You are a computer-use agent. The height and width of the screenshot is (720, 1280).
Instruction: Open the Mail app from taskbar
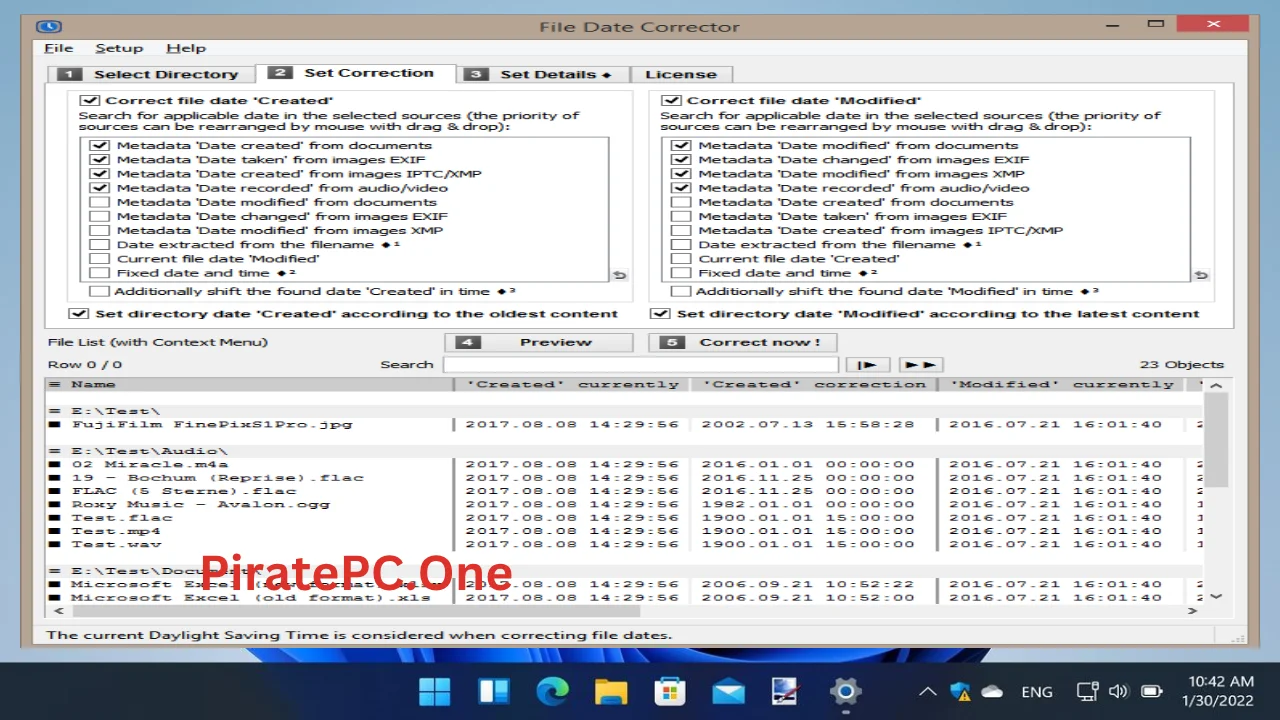[x=728, y=691]
